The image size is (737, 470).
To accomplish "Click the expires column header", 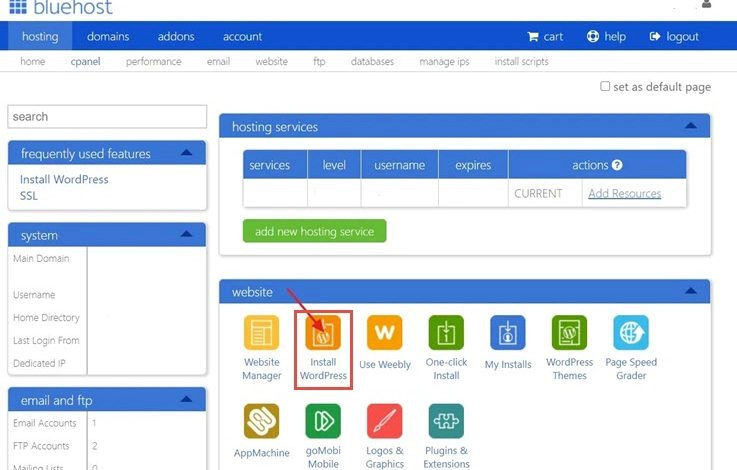I will click(x=473, y=165).
